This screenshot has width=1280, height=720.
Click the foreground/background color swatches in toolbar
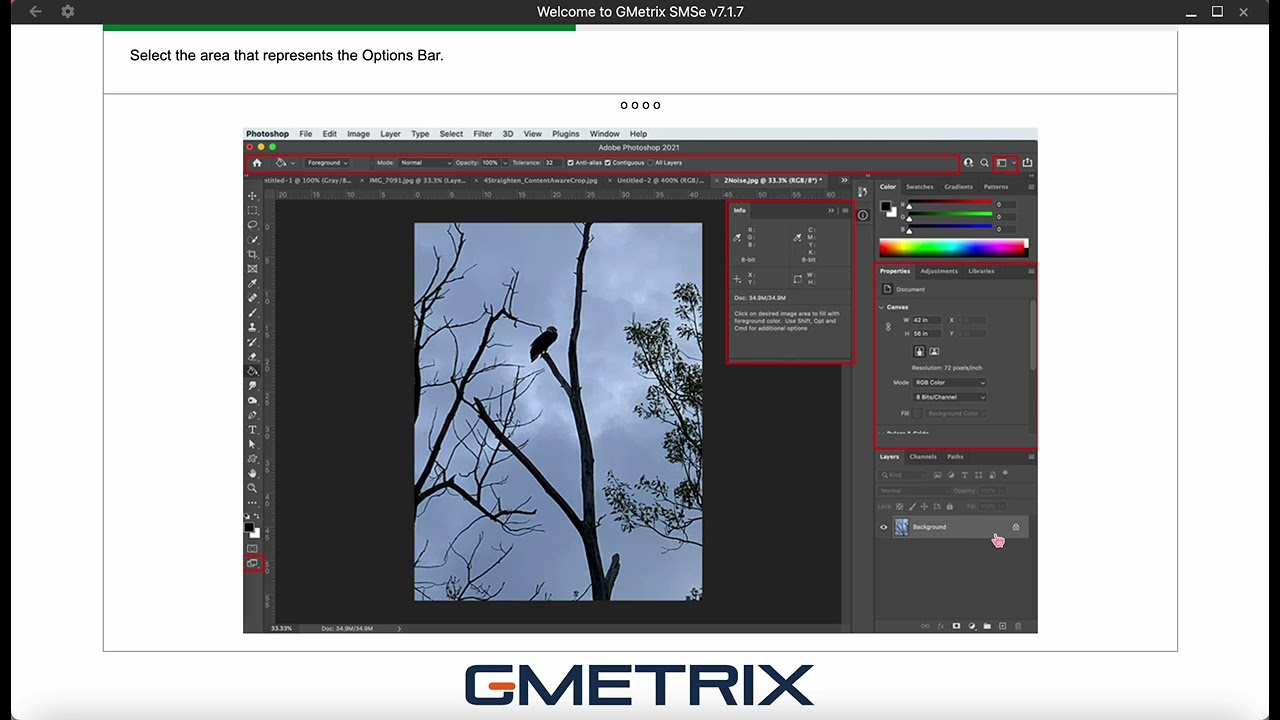(252, 530)
